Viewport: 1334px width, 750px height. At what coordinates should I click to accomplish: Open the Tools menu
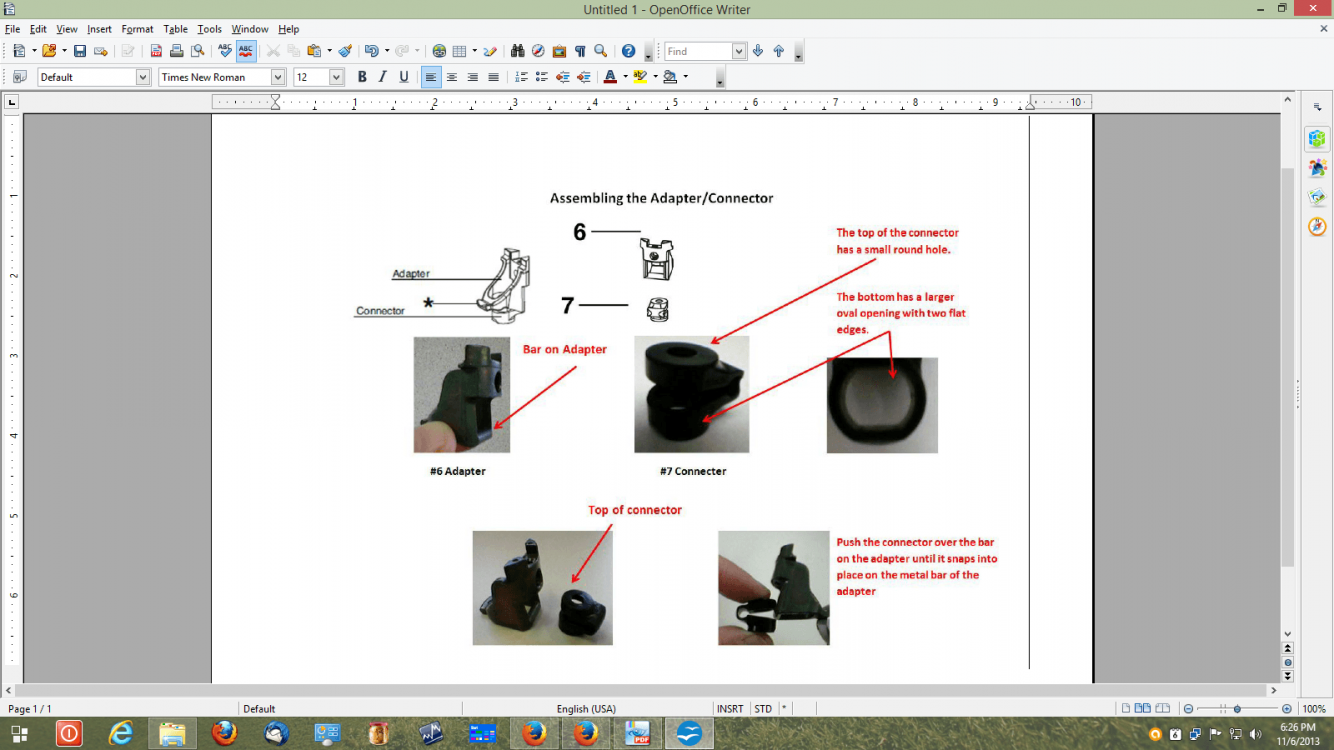[x=209, y=29]
